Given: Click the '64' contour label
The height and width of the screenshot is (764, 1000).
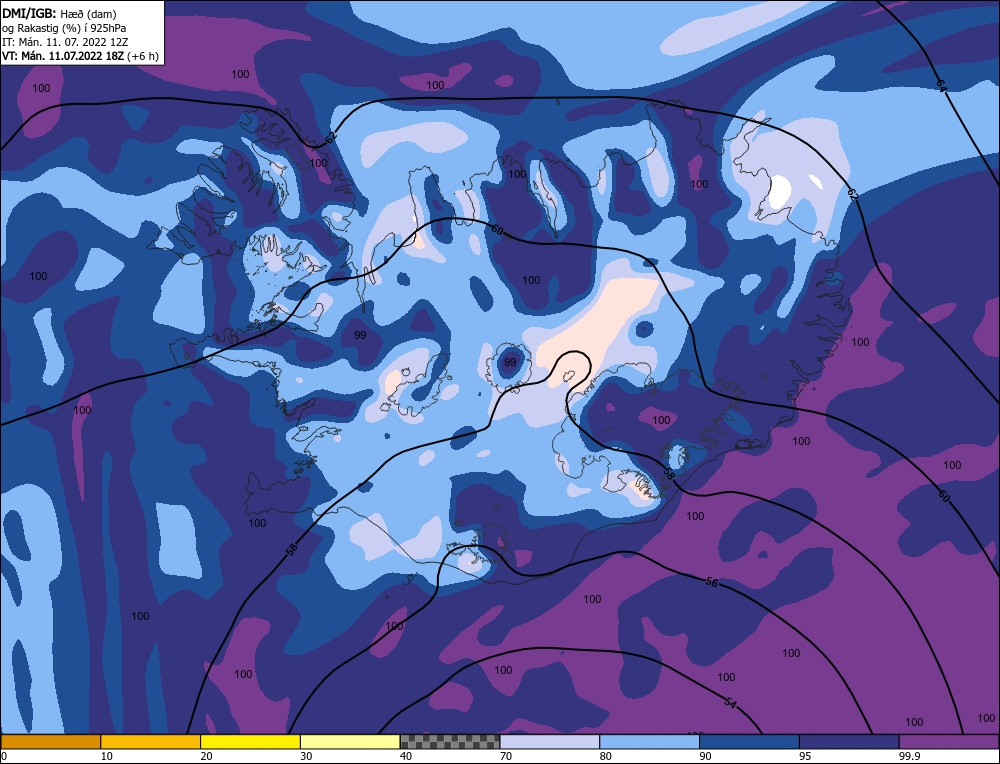Looking at the screenshot, I should [x=941, y=85].
